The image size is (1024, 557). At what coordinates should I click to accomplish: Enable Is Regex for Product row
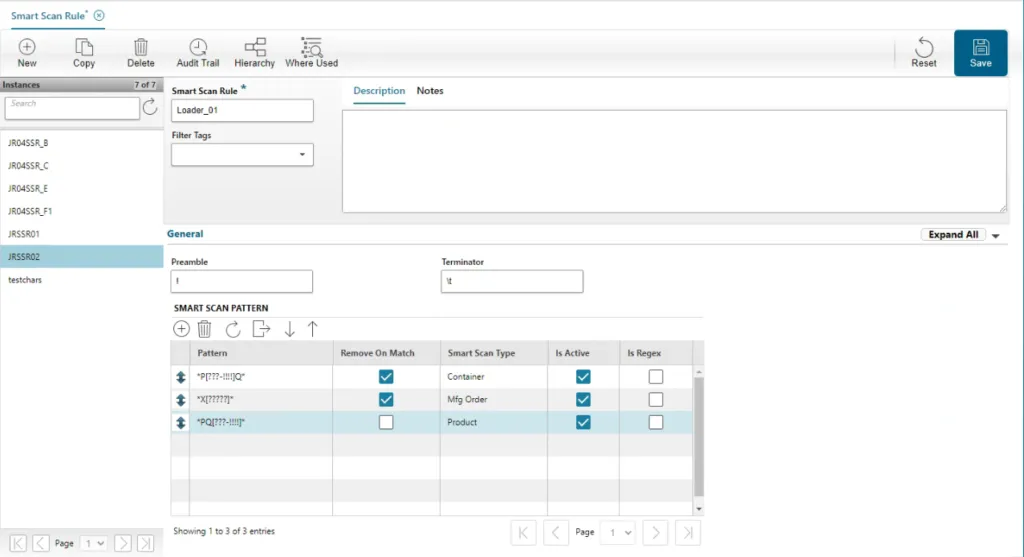click(656, 422)
